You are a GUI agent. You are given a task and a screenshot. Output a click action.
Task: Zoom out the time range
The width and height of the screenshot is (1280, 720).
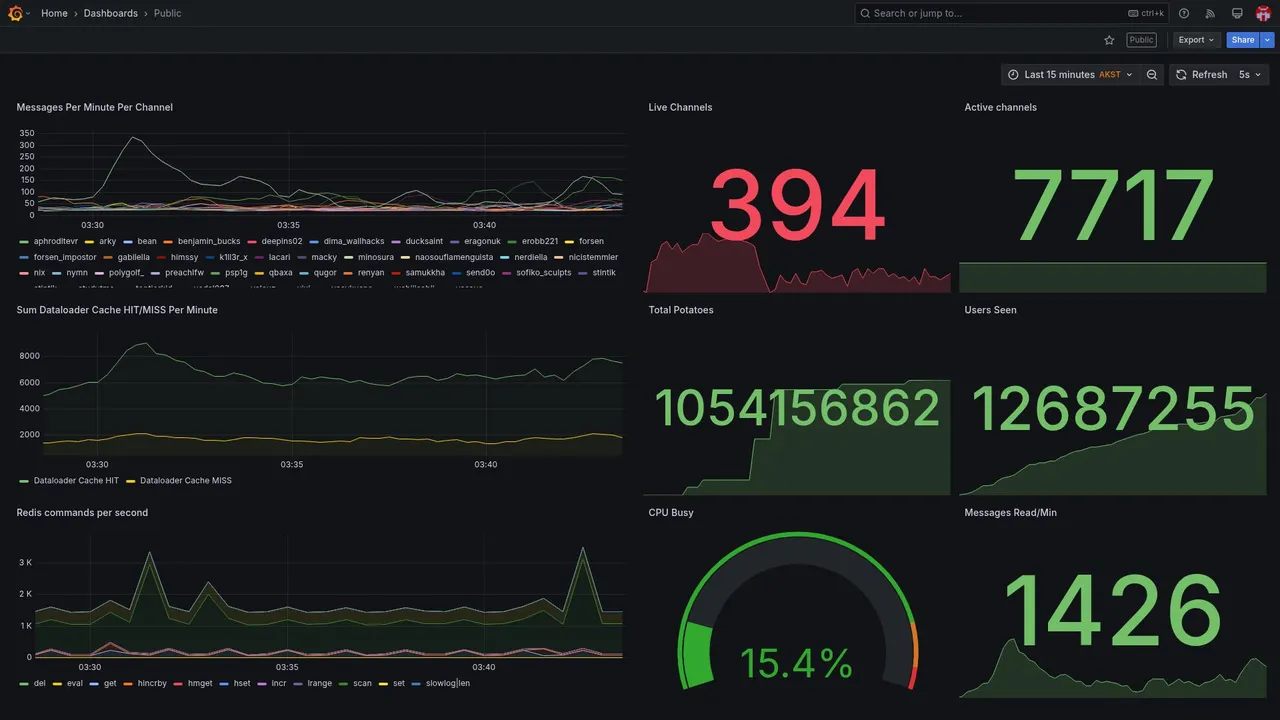(x=1152, y=75)
